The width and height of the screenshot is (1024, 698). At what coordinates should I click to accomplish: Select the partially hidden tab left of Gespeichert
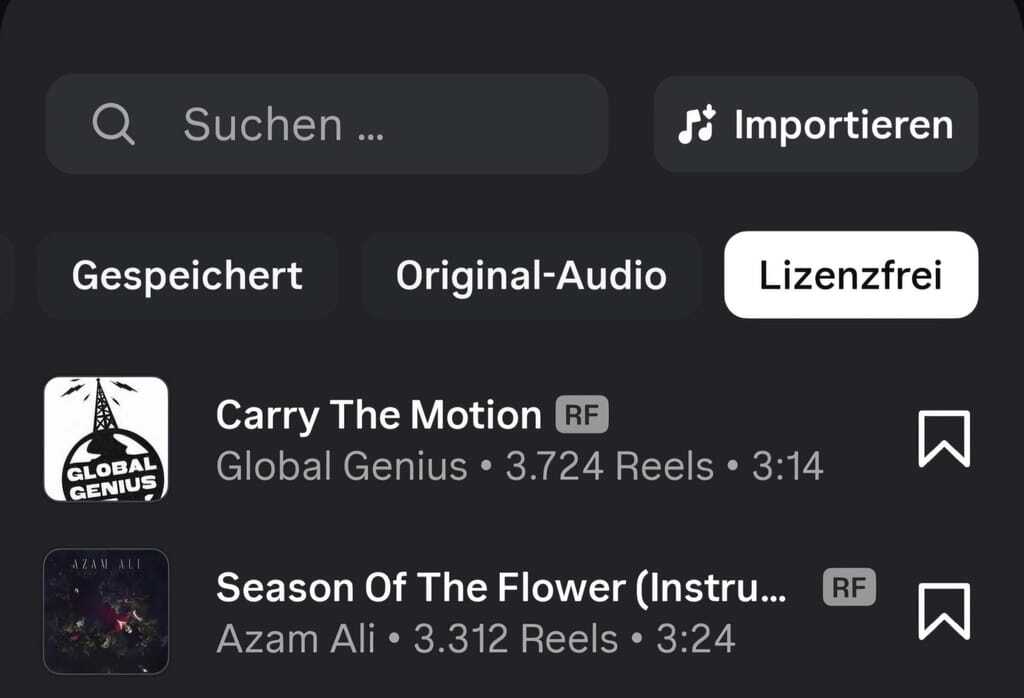click(x=6, y=275)
